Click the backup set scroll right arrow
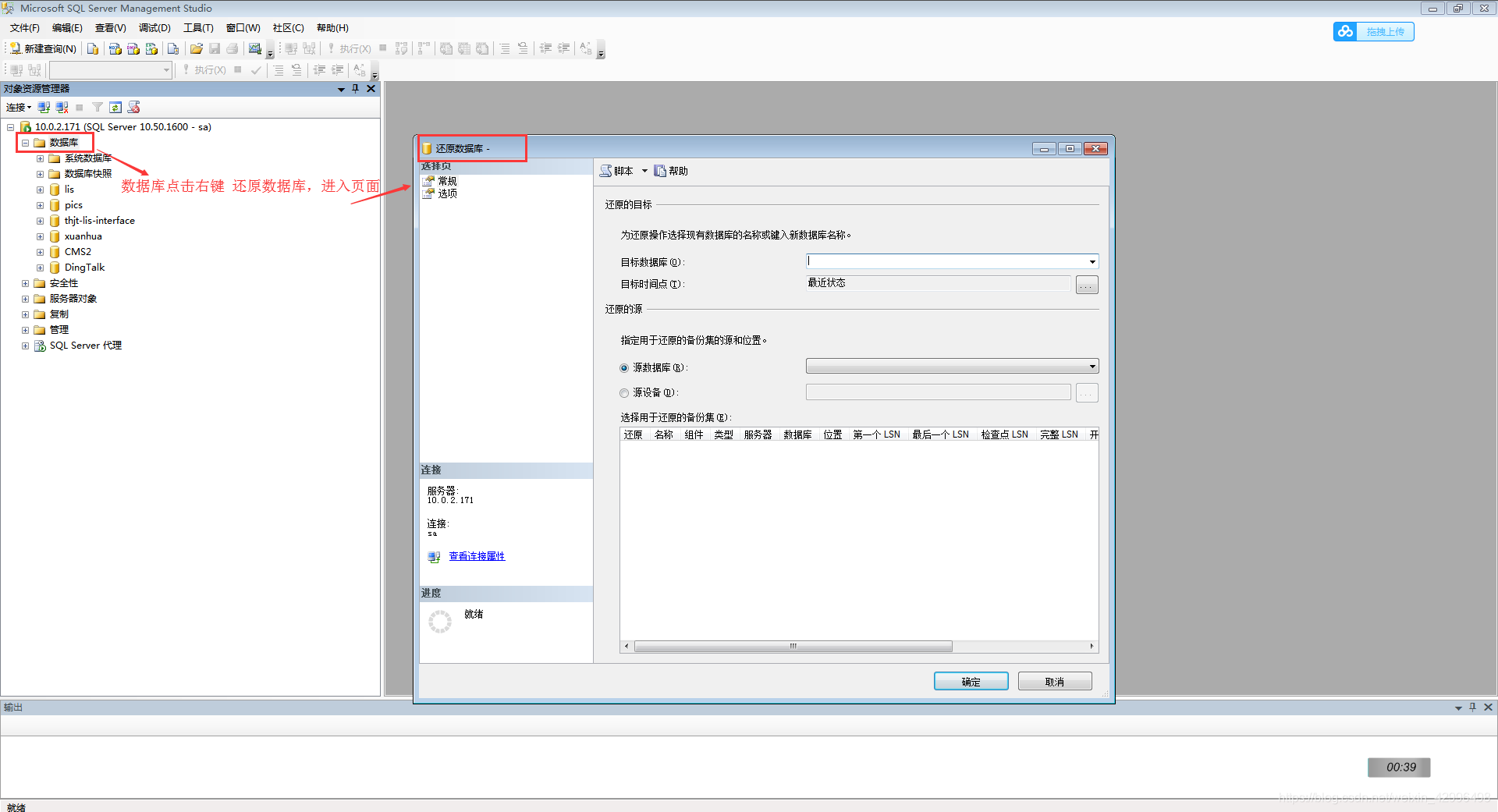 1092,646
